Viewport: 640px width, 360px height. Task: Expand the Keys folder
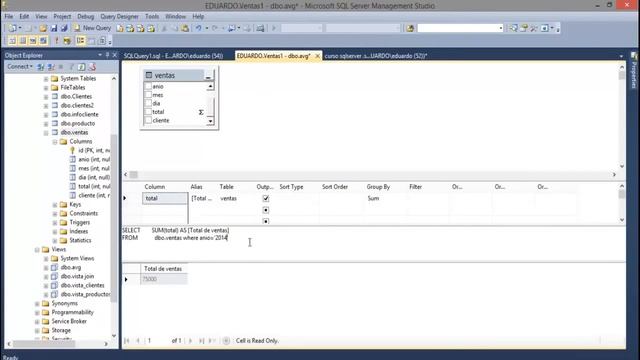point(55,204)
